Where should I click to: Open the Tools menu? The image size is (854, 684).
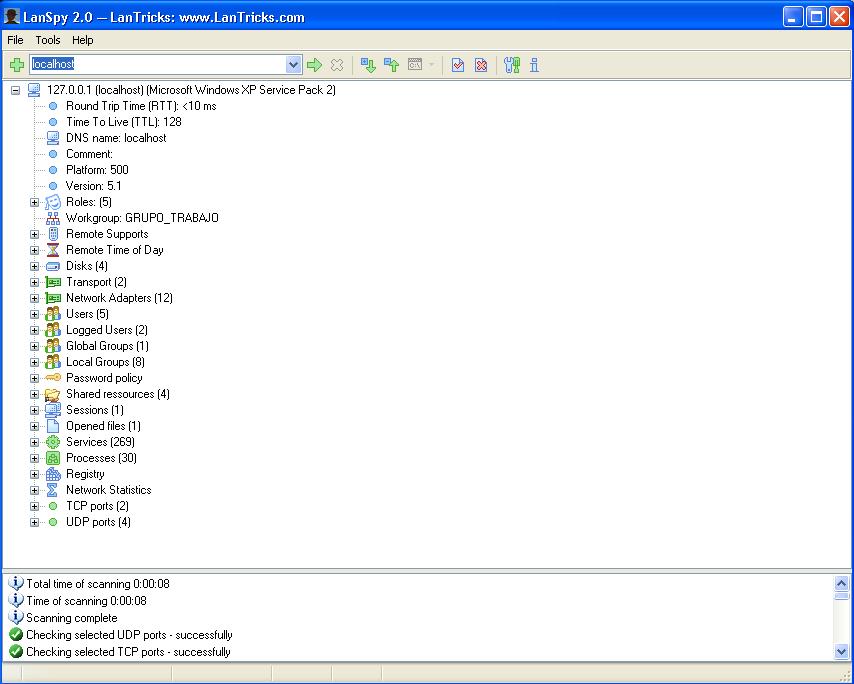coord(48,40)
